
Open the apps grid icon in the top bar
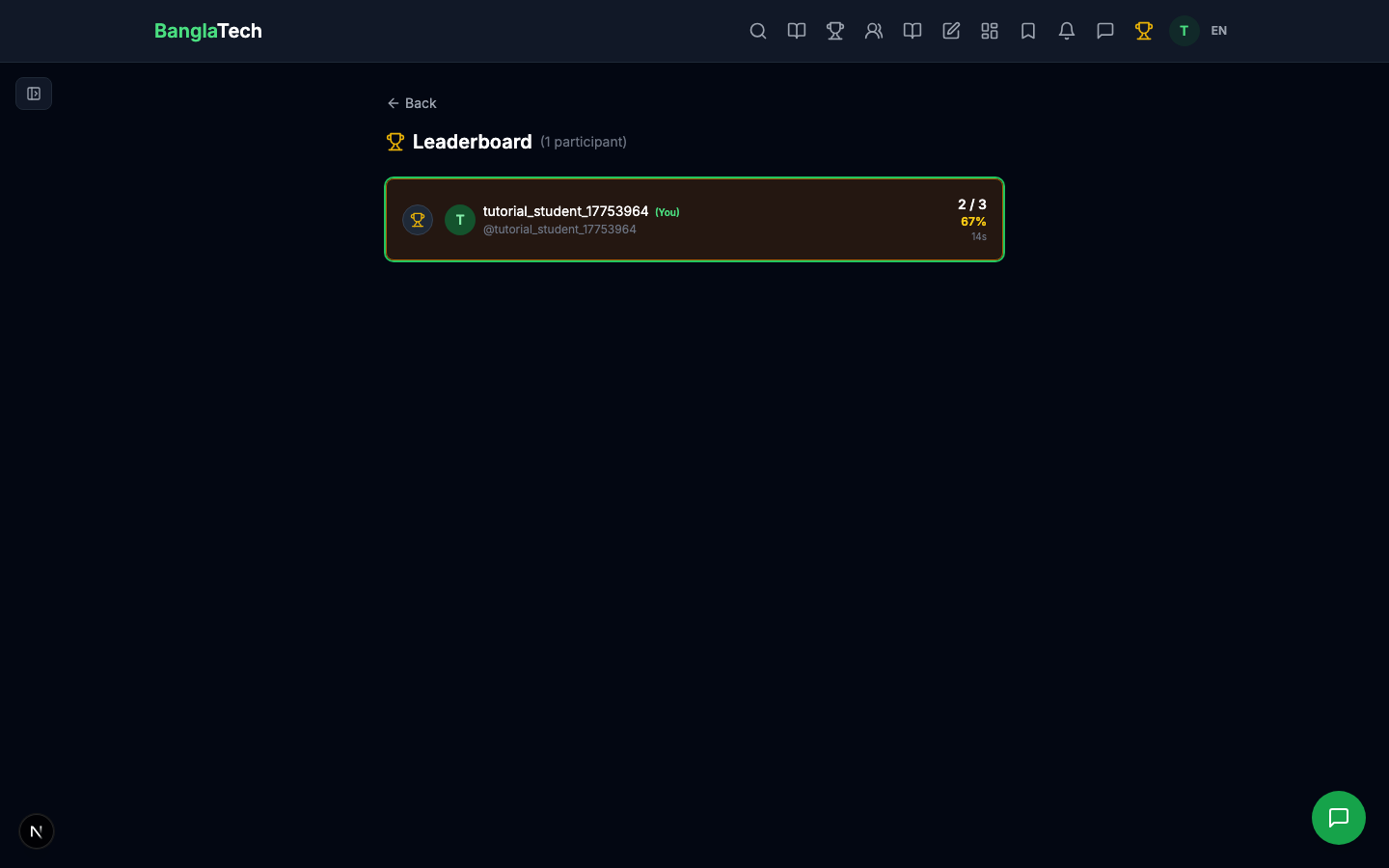990,31
